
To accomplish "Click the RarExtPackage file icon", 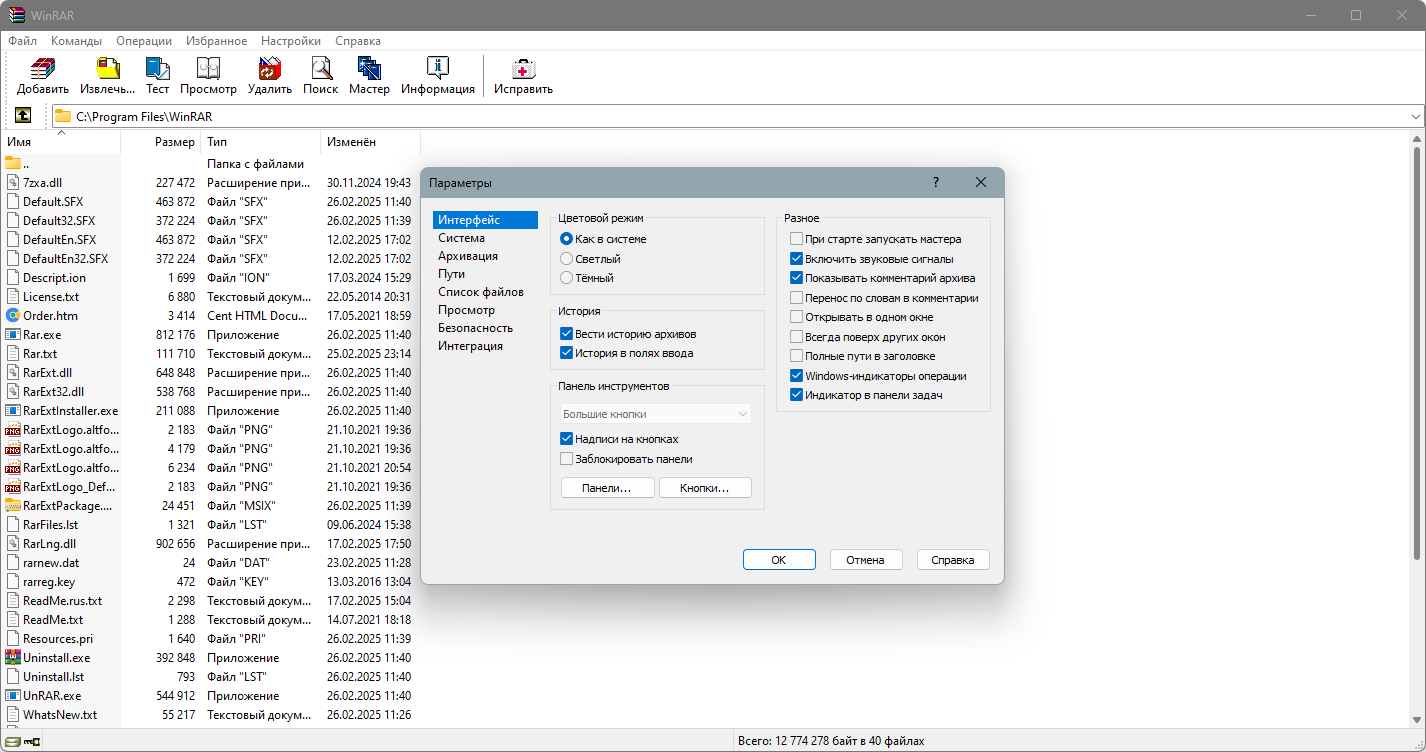I will pyautogui.click(x=13, y=506).
